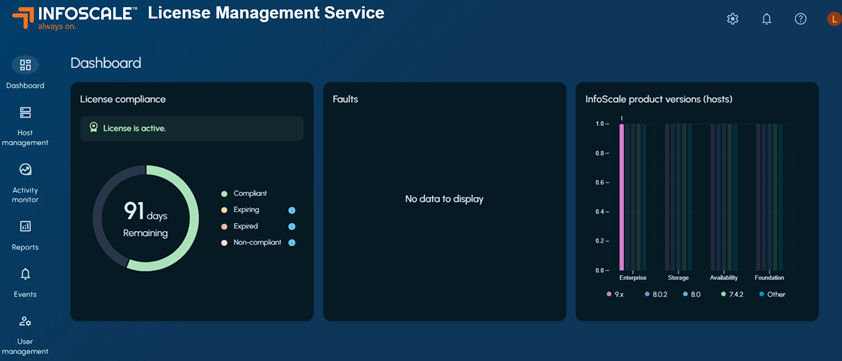Image resolution: width=842 pixels, height=361 pixels.
Task: Click the Dashboard page heading
Action: [x=106, y=63]
